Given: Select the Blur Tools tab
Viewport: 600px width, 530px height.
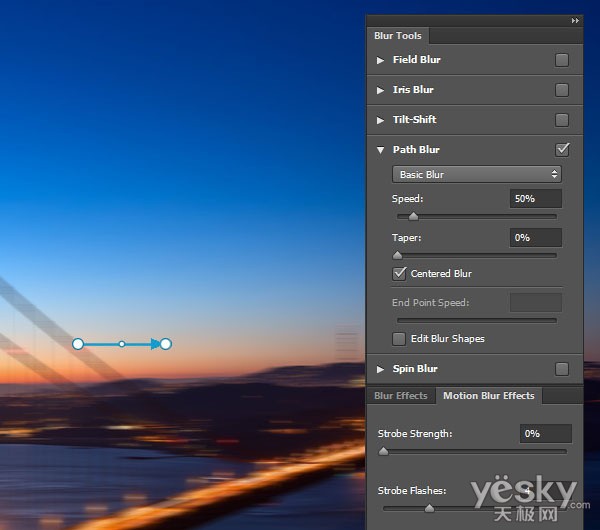Looking at the screenshot, I should [x=398, y=36].
